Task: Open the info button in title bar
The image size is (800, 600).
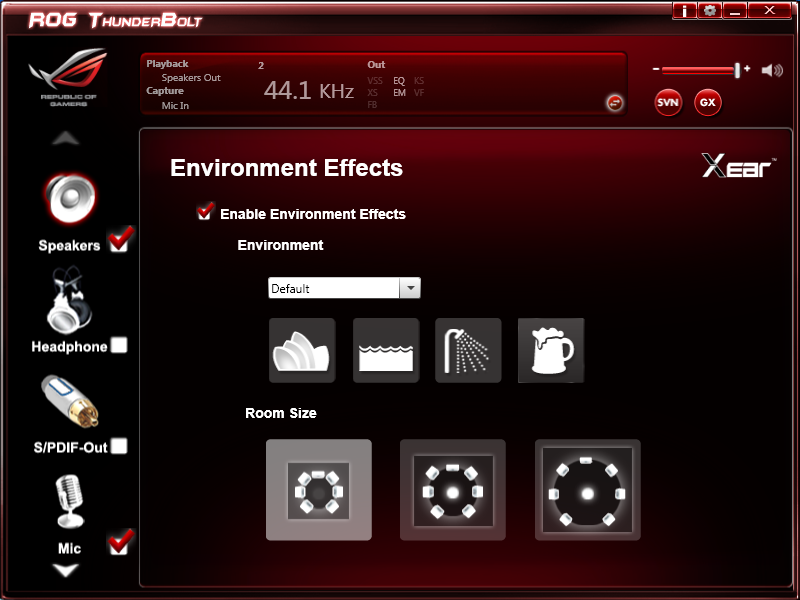Action: (x=685, y=10)
